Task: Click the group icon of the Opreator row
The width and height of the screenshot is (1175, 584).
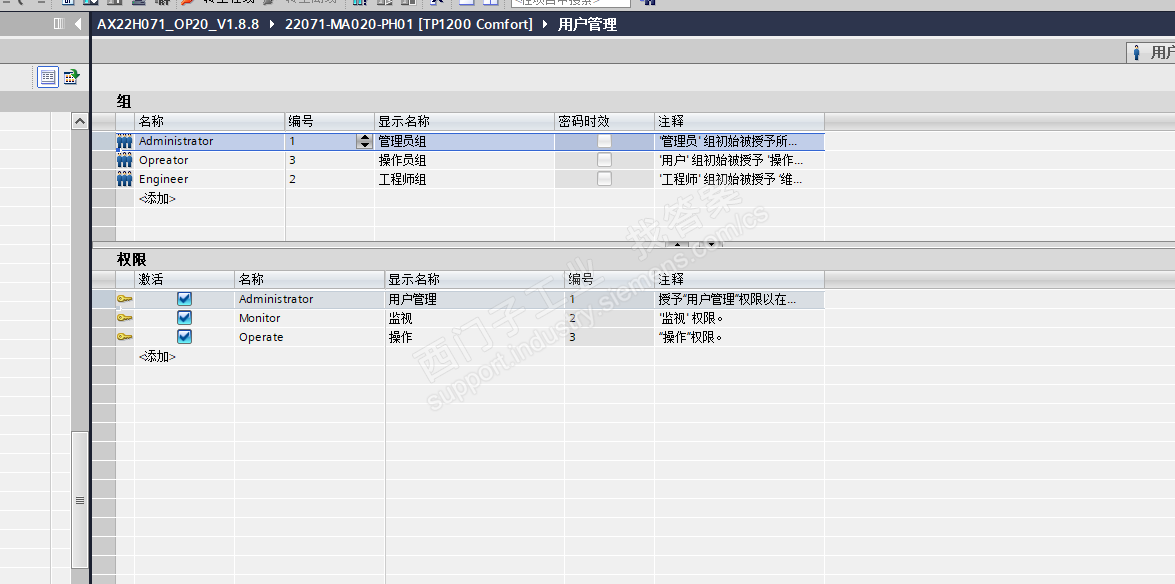Action: pos(124,160)
